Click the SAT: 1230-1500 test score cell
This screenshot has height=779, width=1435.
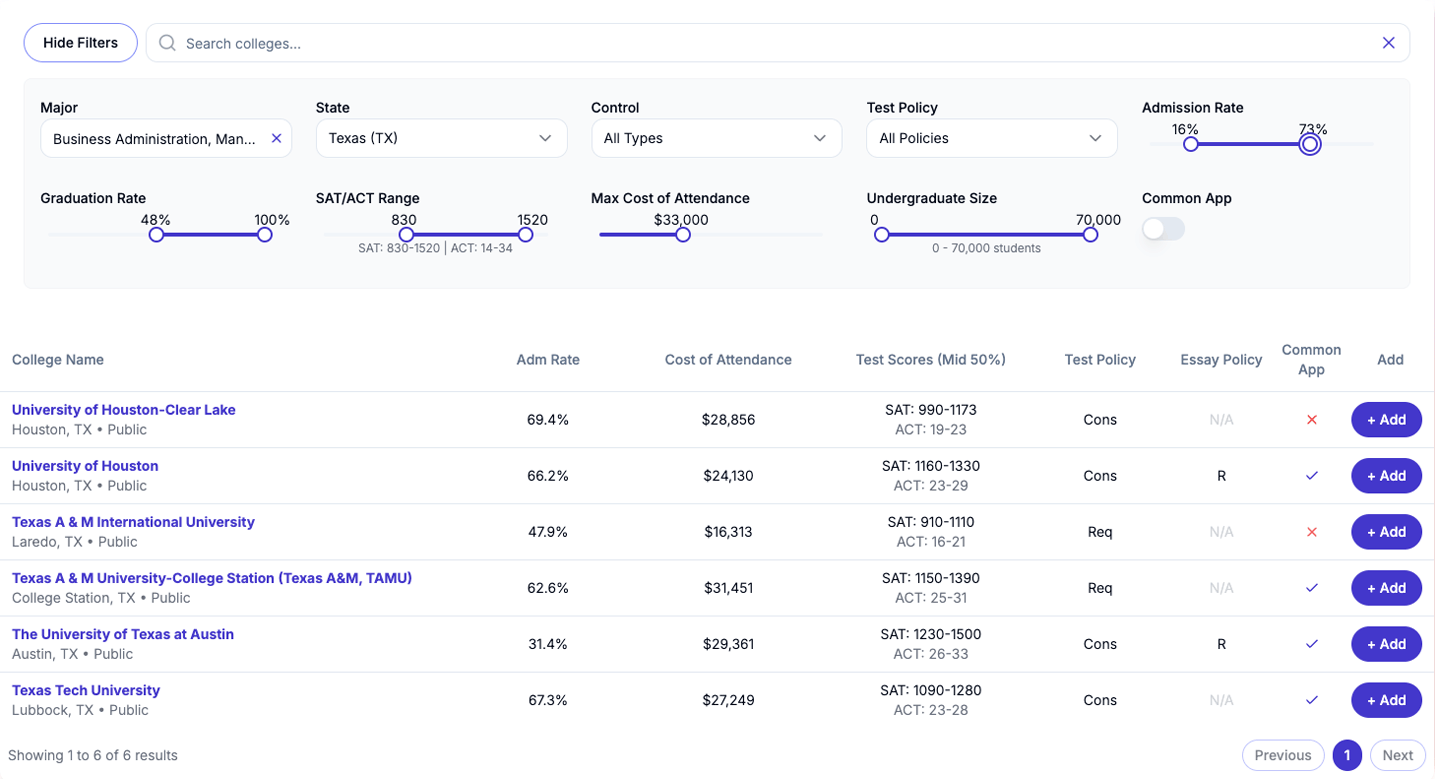(x=931, y=634)
